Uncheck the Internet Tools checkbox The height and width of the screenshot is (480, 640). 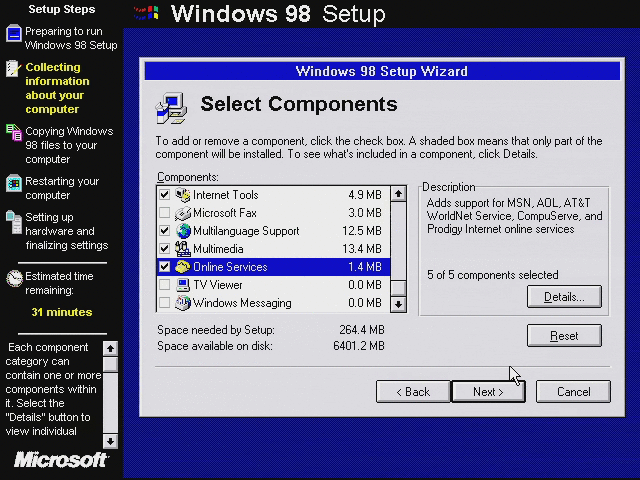click(164, 195)
